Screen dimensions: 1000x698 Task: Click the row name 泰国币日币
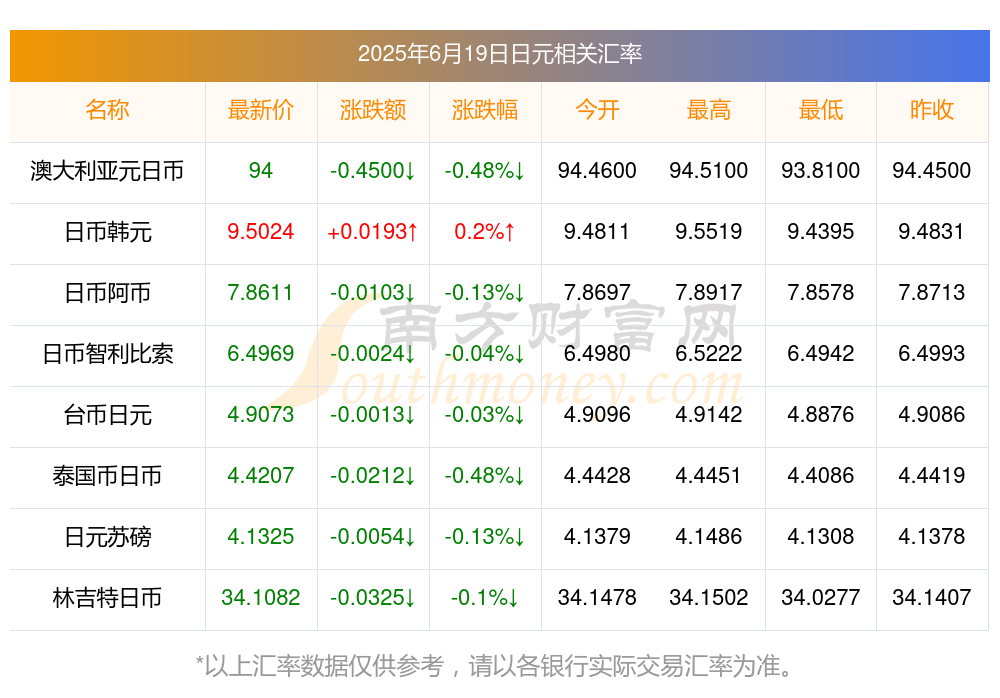pos(107,476)
